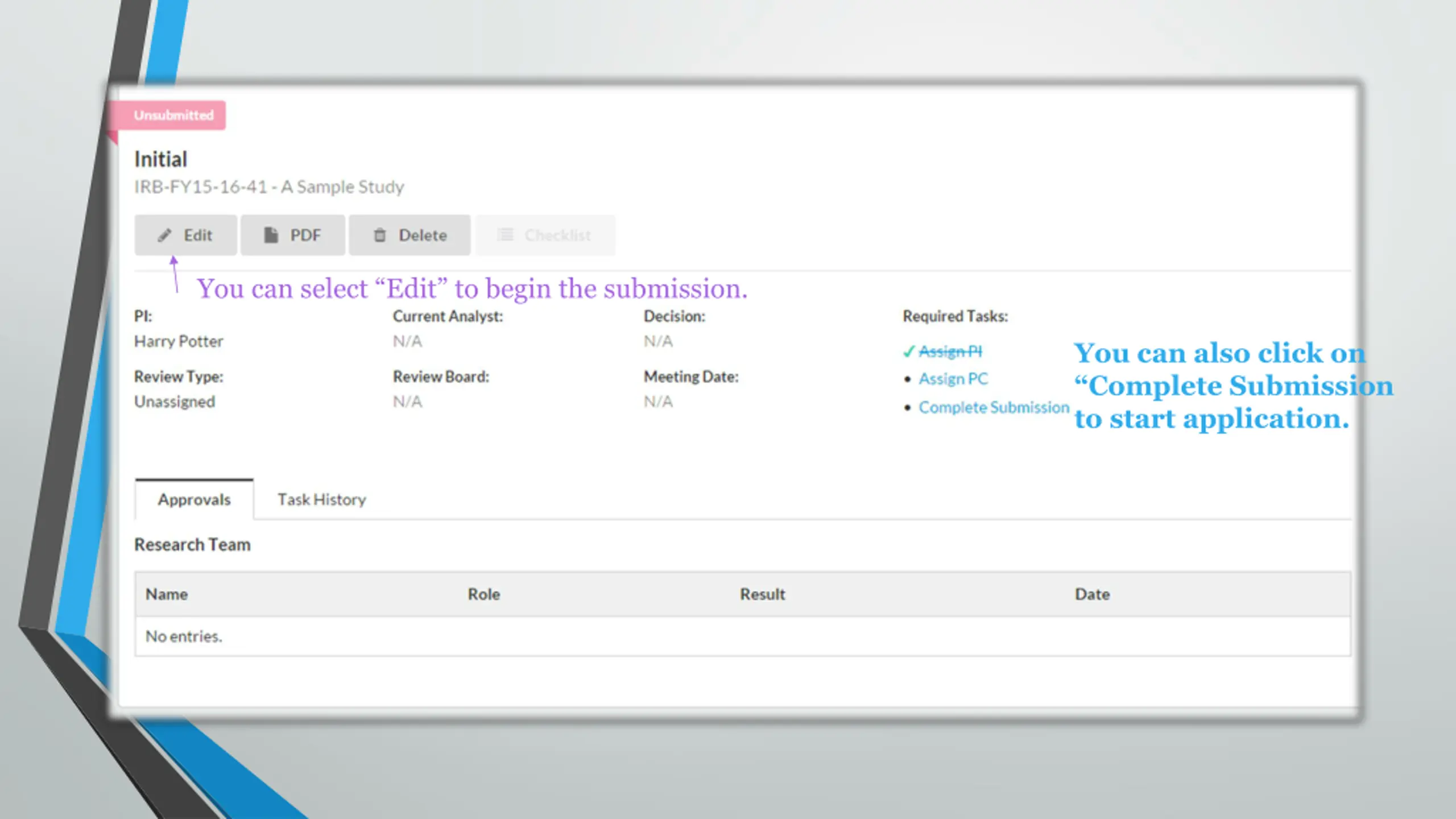Click the green checkmark beside Assign PI

click(908, 352)
